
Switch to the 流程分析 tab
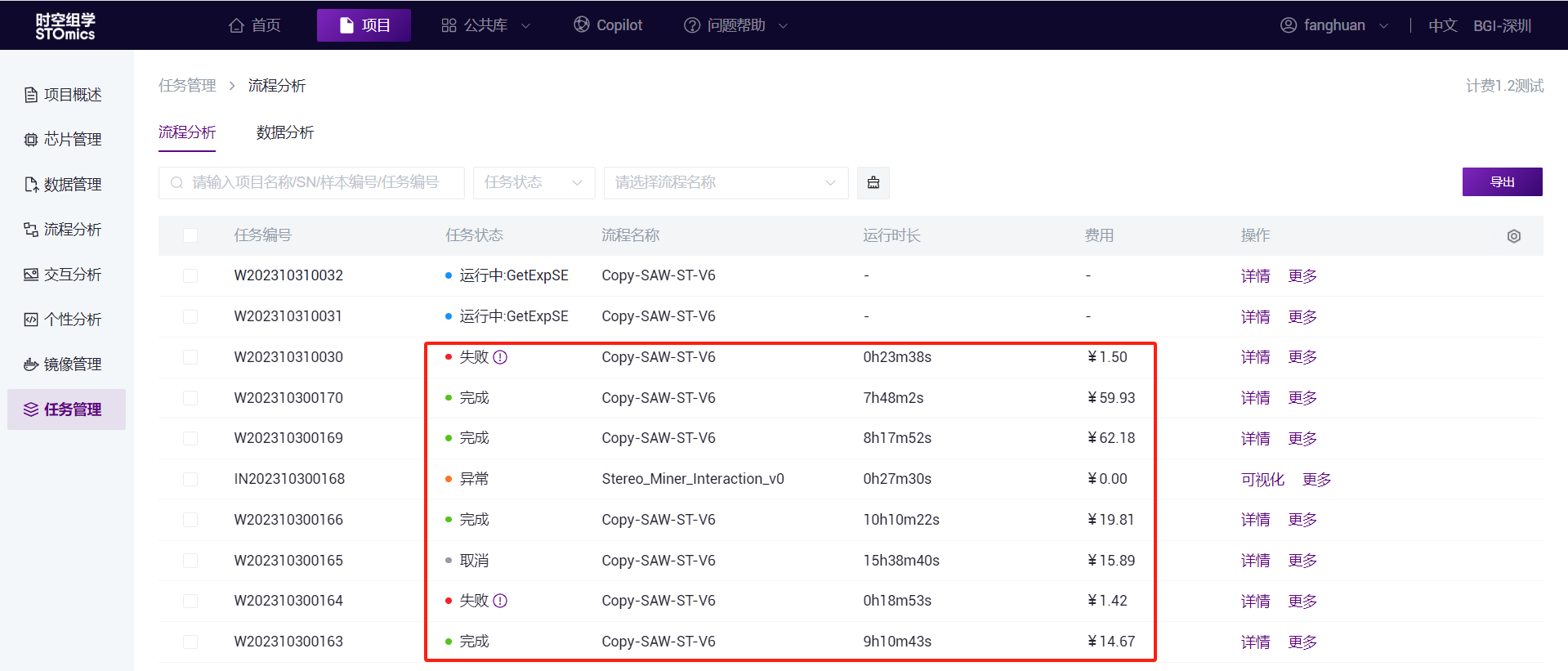(187, 132)
